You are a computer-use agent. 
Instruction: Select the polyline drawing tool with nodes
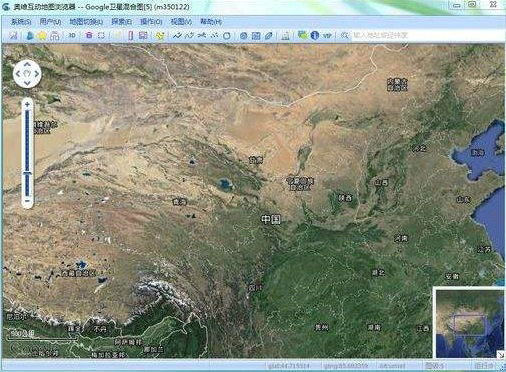(x=190, y=35)
